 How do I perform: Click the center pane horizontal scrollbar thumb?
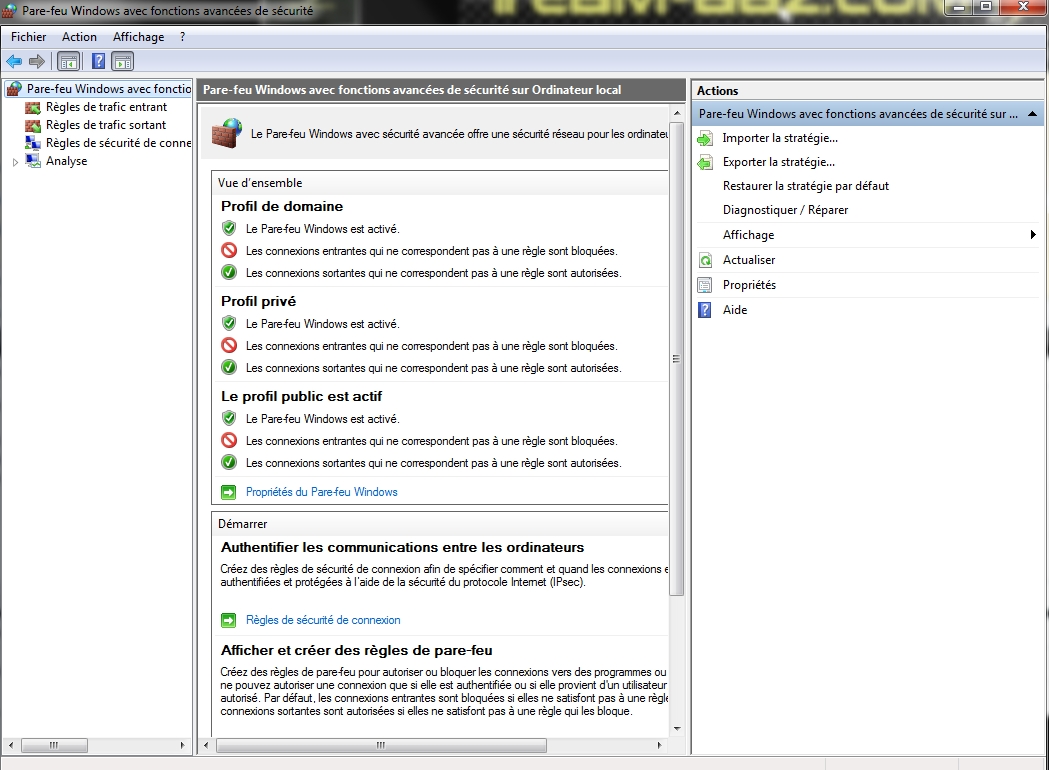click(381, 745)
